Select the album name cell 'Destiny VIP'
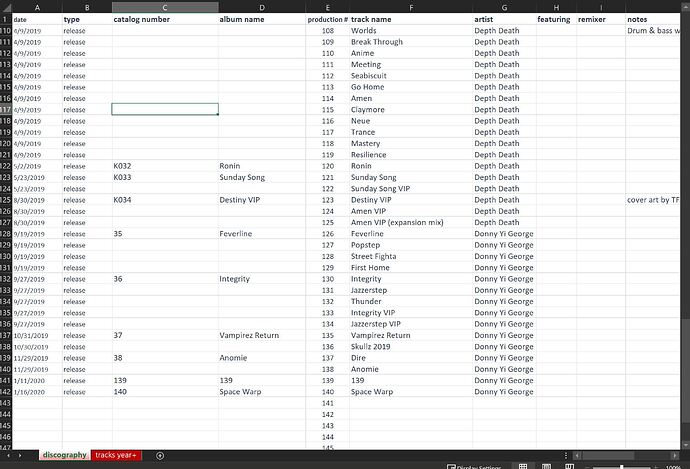Image resolution: width=690 pixels, height=469 pixels. (262, 200)
